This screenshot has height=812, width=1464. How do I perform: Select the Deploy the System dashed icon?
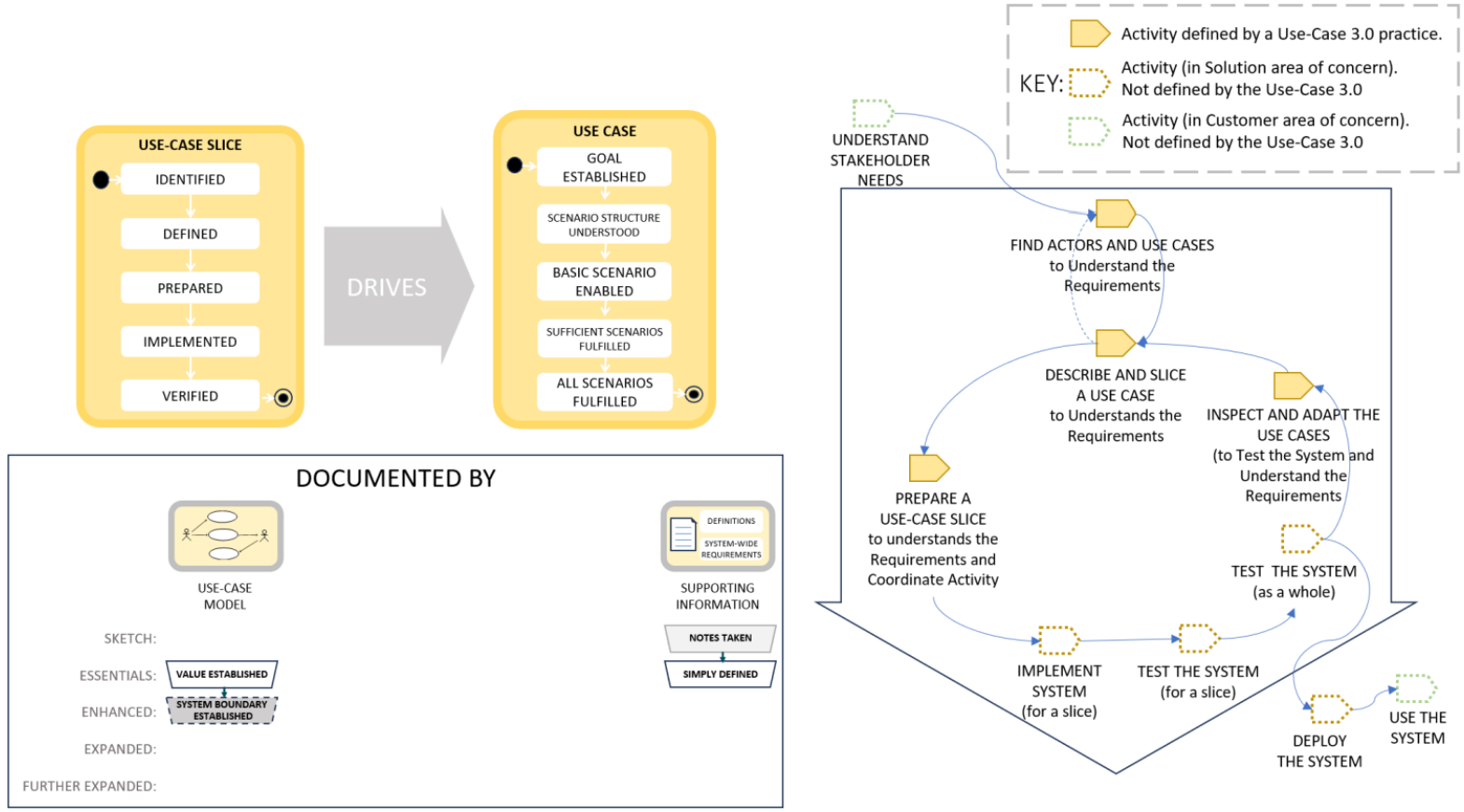[x=1330, y=709]
